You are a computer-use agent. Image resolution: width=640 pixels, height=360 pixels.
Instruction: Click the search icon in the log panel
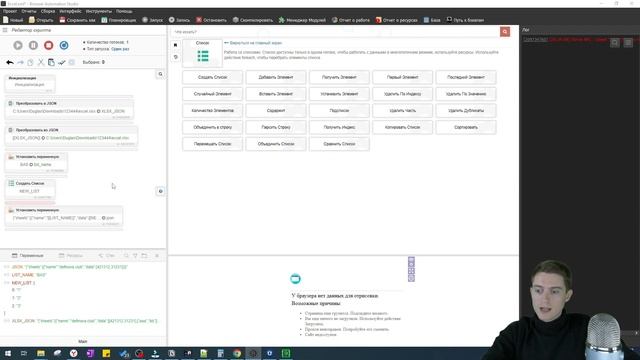pos(615,42)
